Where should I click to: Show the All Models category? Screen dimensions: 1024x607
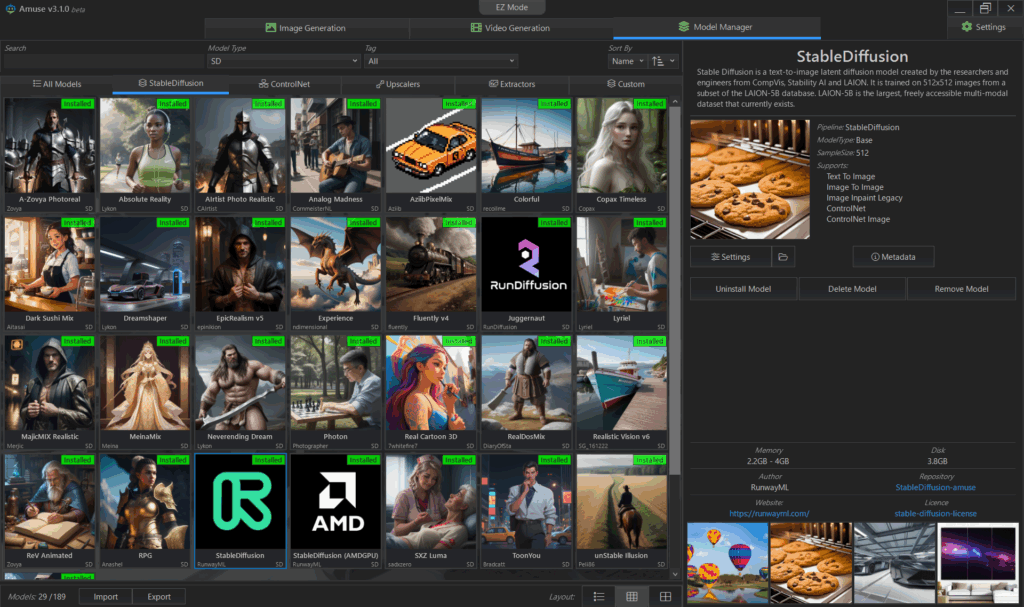click(x=57, y=84)
